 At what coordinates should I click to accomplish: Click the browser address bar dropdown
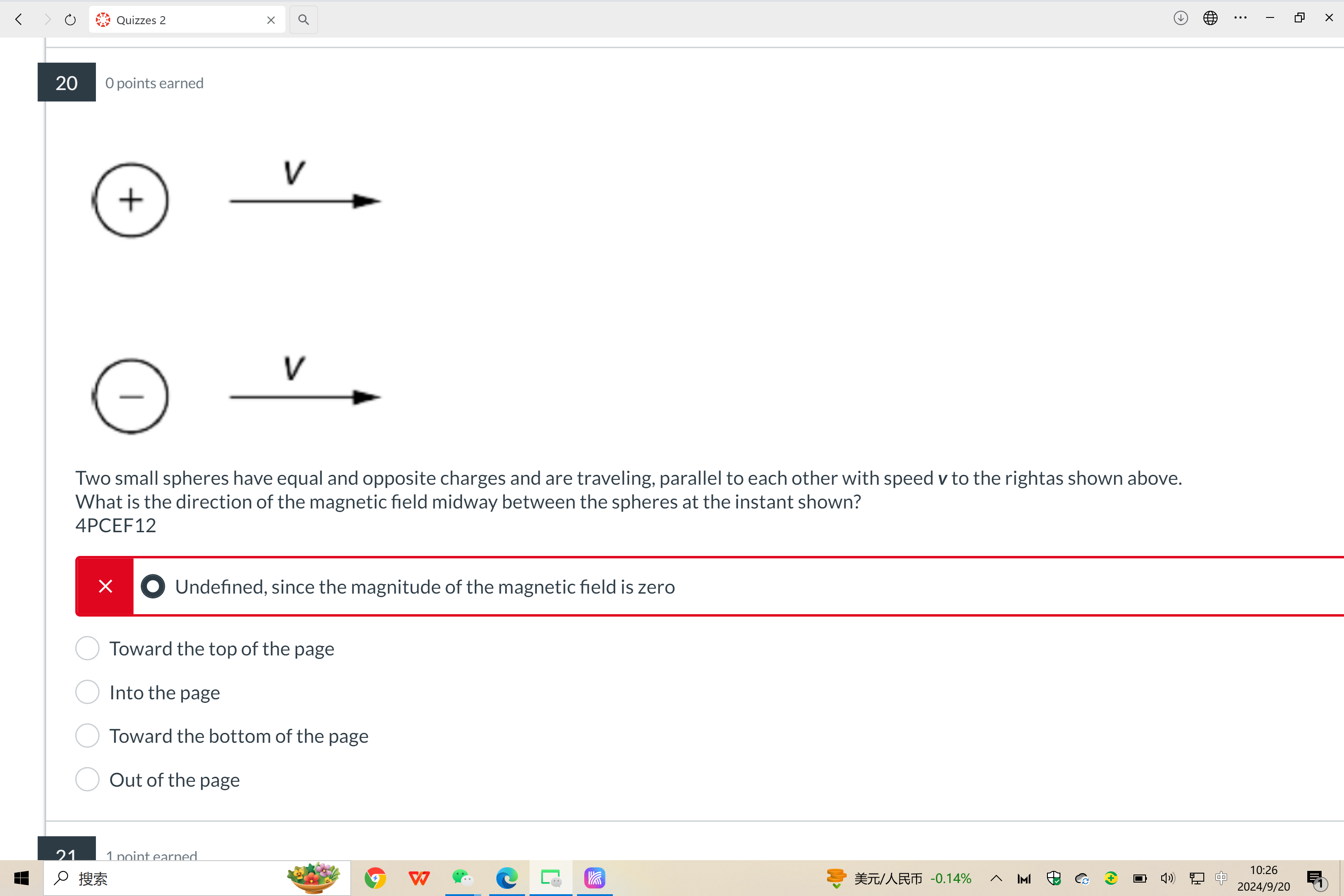[304, 18]
